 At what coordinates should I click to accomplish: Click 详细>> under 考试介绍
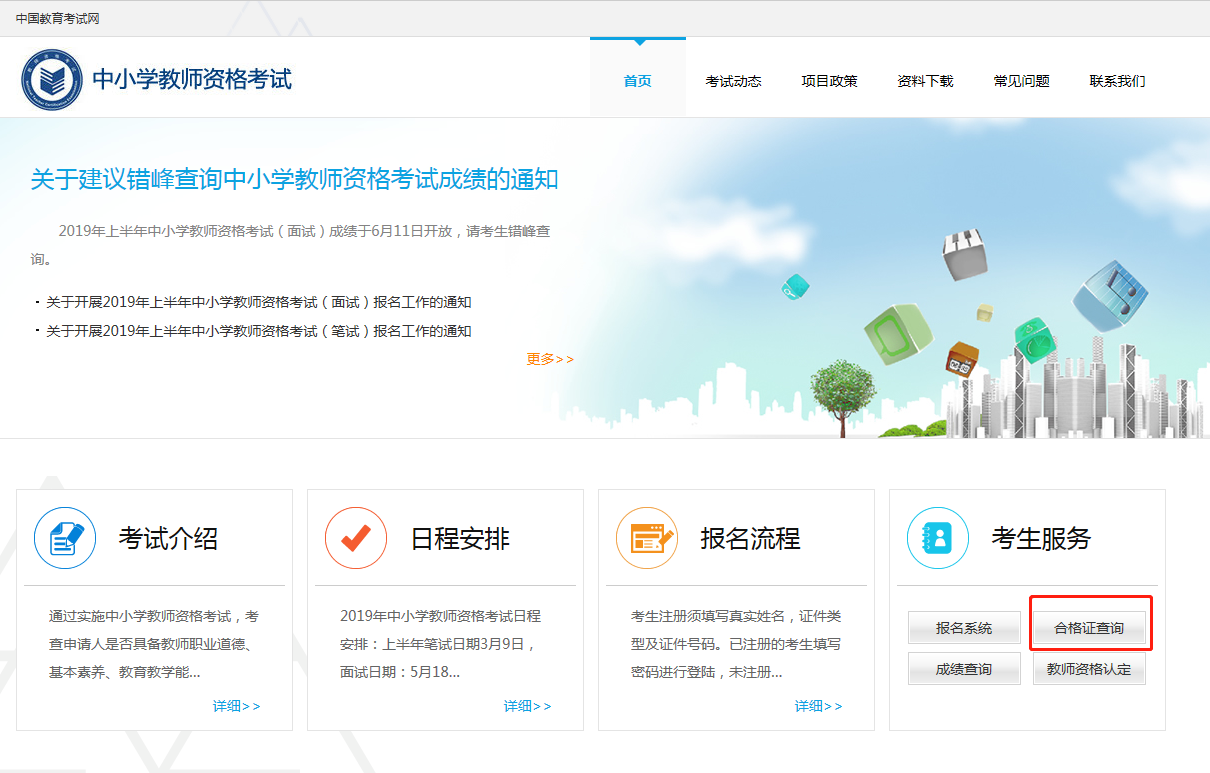pos(236,706)
